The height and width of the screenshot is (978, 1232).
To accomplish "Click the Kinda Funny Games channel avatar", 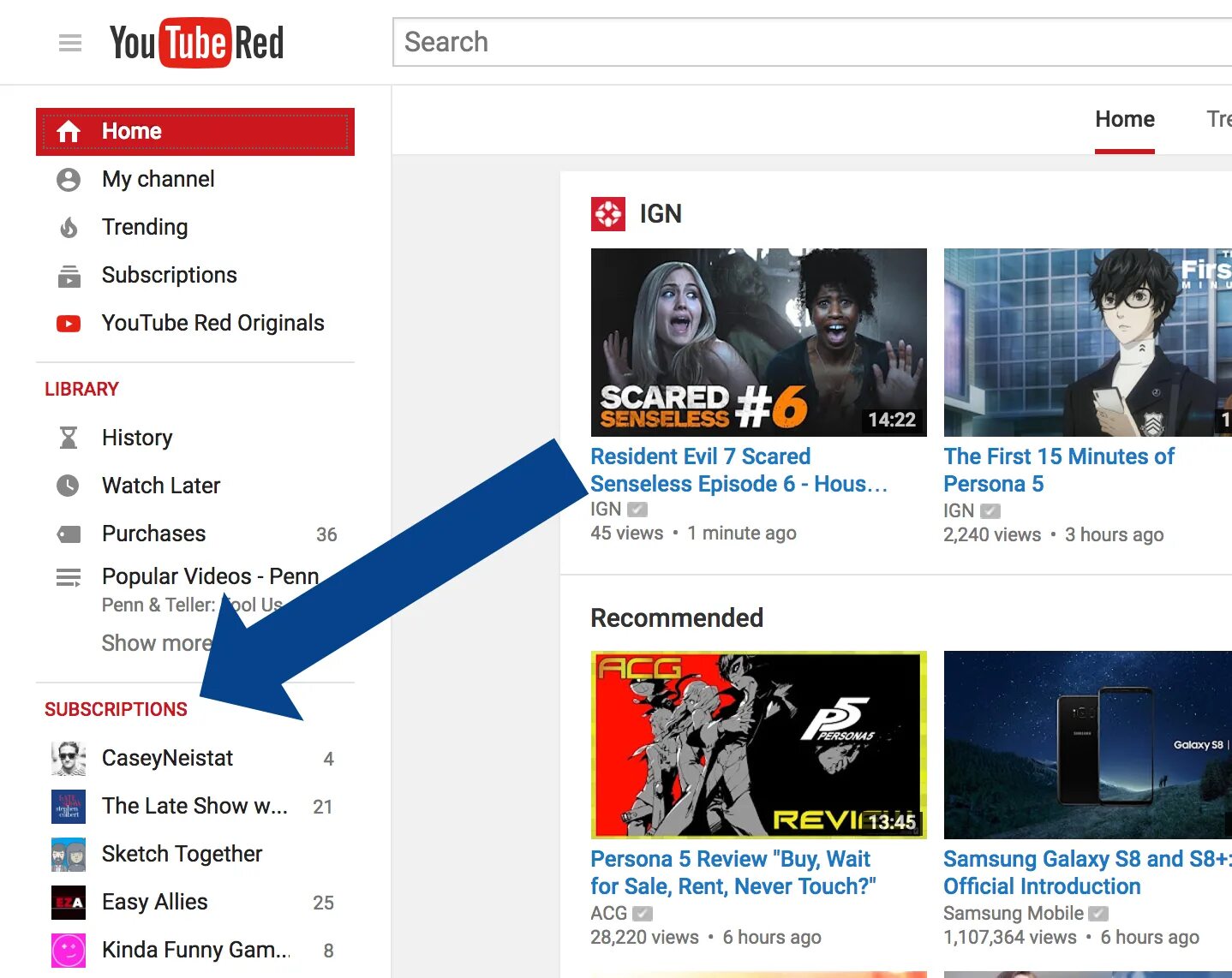I will pos(69,951).
